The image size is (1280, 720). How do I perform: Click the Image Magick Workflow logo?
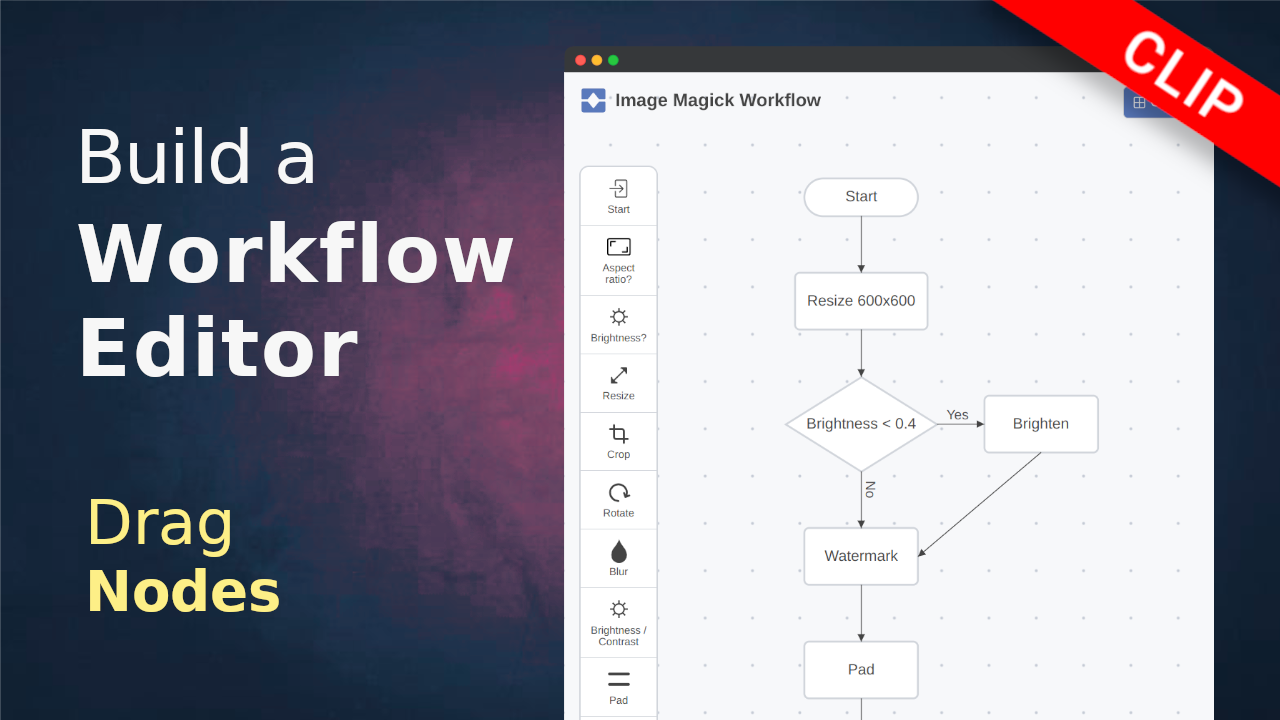(x=593, y=100)
